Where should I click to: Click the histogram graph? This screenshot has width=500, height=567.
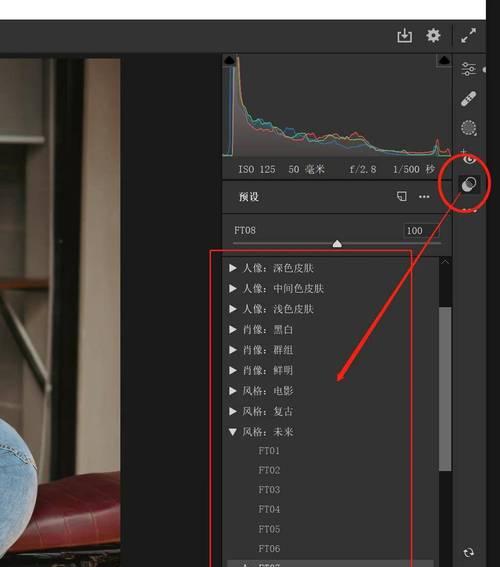click(337, 106)
